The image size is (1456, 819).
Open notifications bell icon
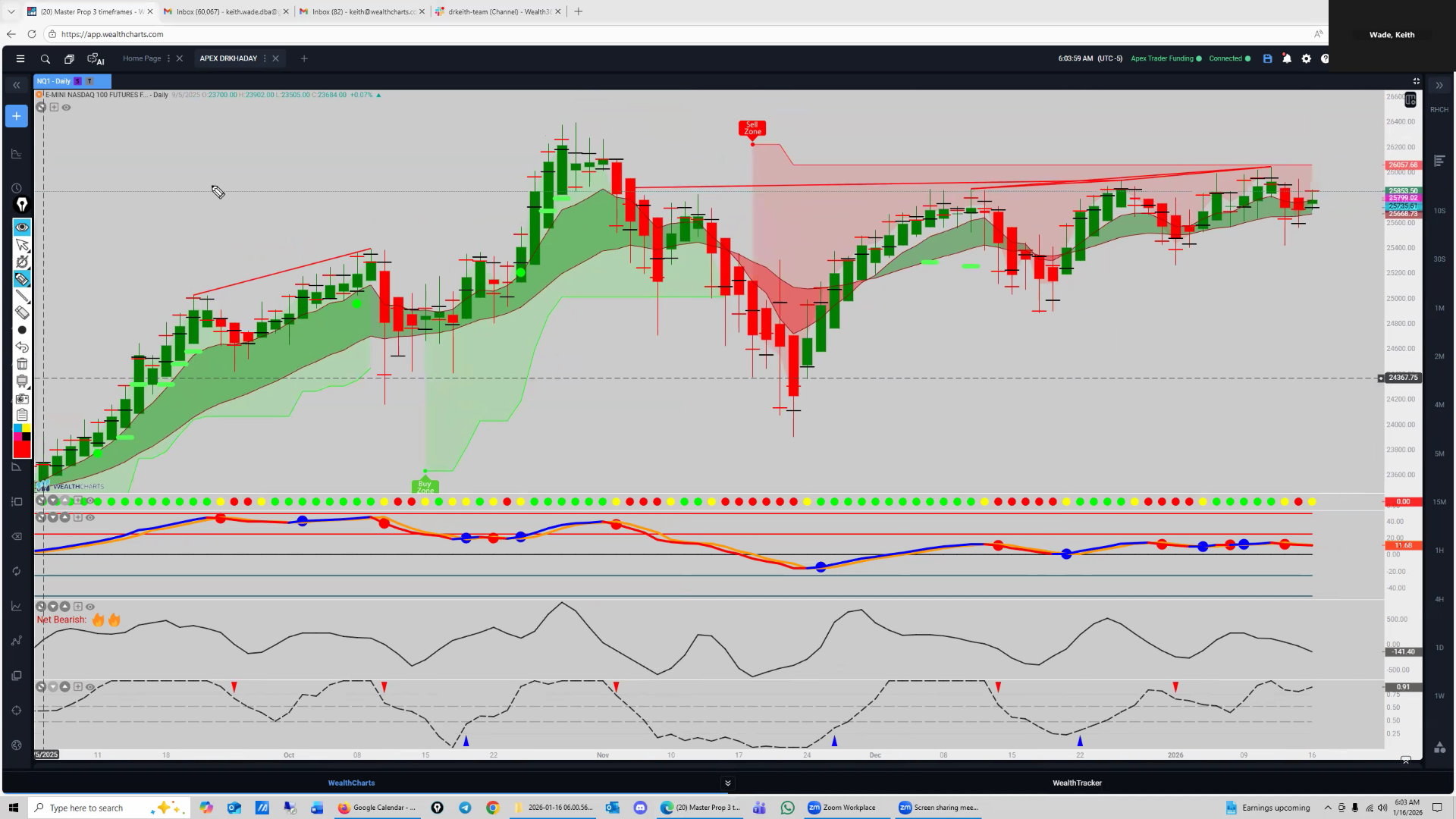tap(1287, 58)
